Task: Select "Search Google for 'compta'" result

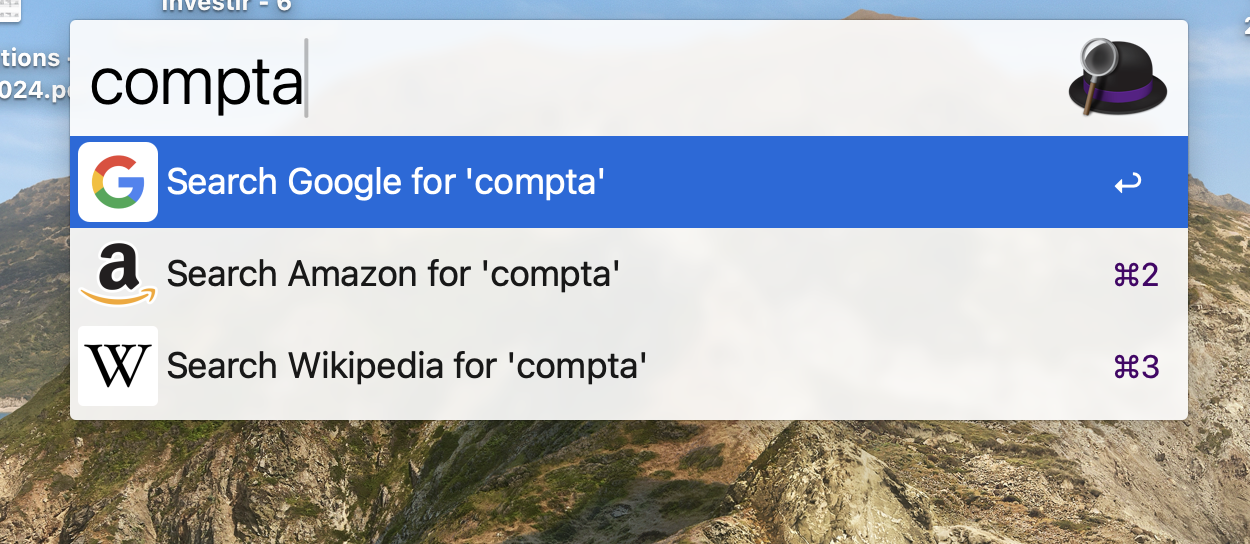Action: coord(386,182)
